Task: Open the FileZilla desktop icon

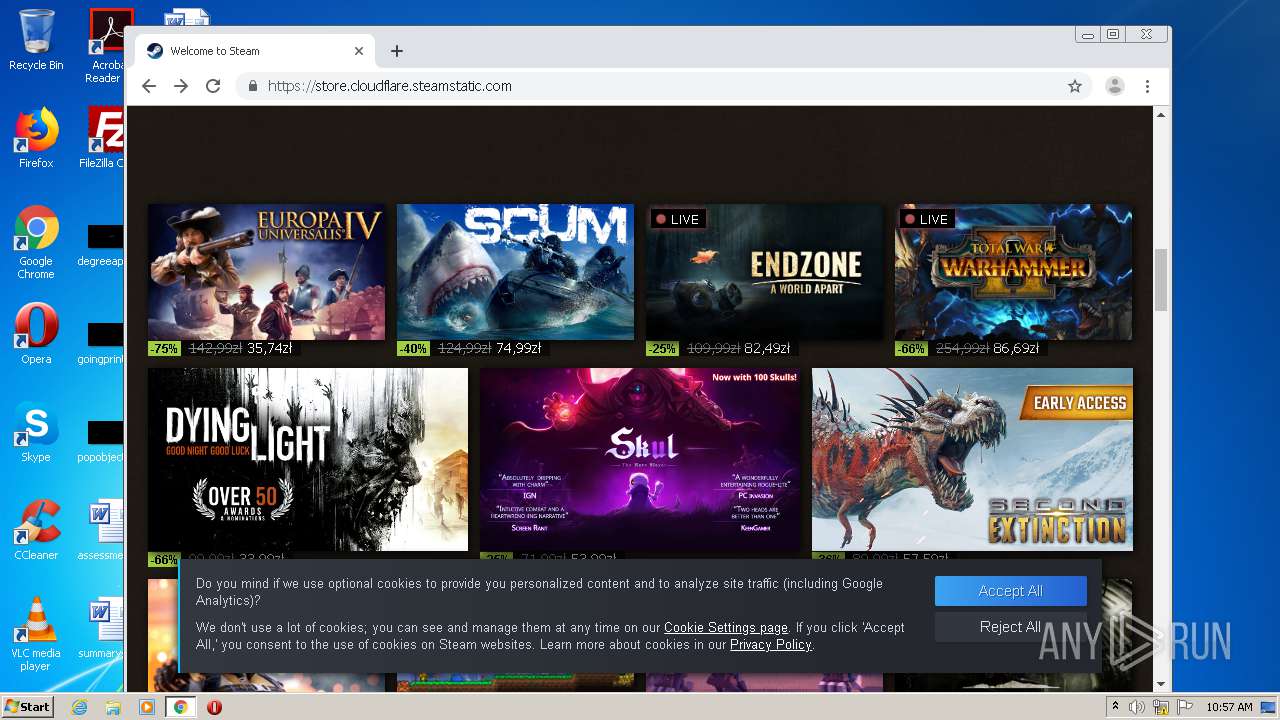Action: tap(103, 138)
